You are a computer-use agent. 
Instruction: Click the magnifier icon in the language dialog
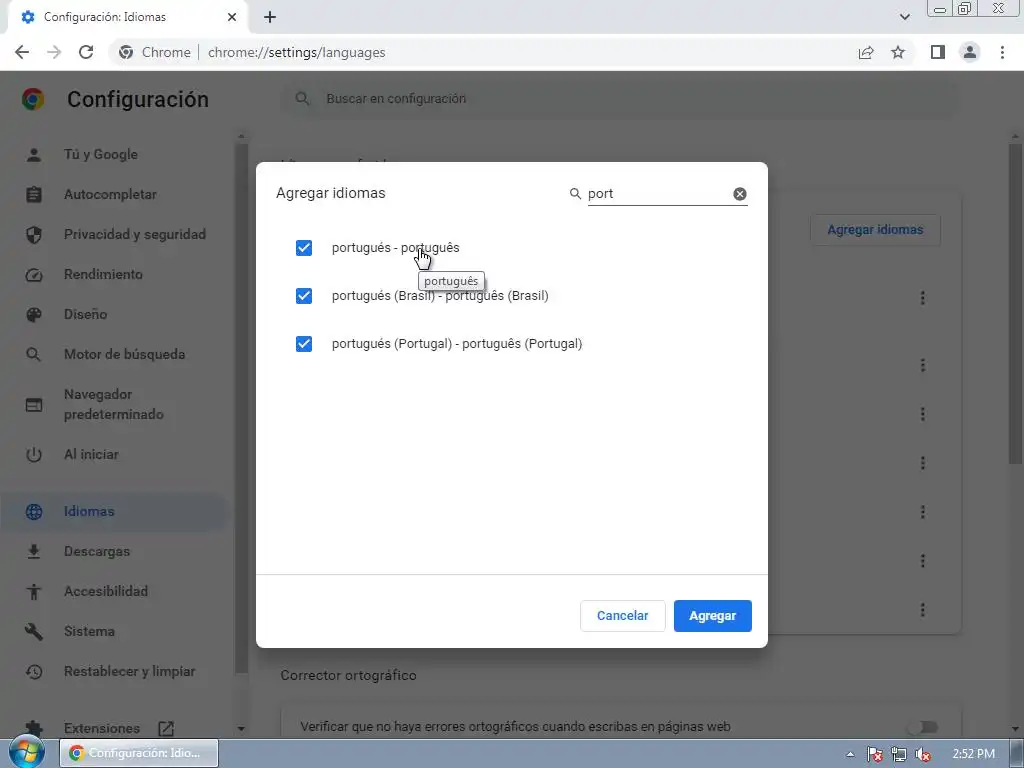[x=575, y=194]
